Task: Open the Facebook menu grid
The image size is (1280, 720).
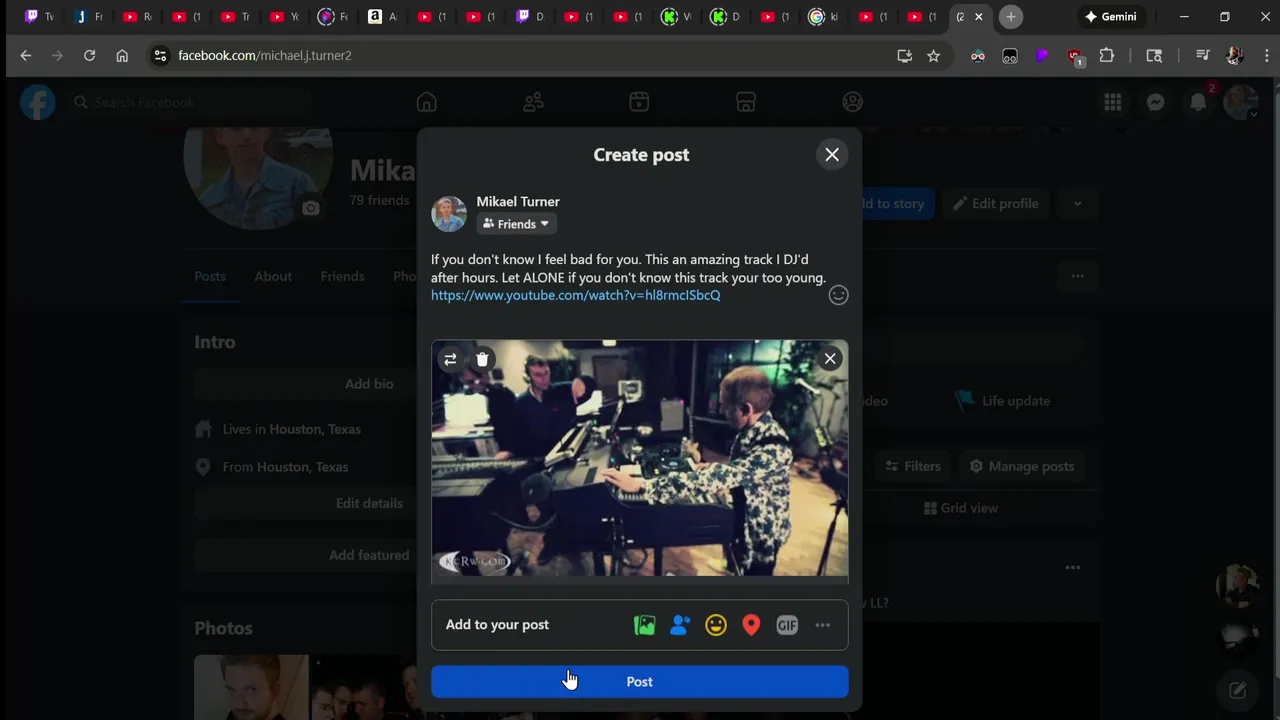Action: coord(1113,102)
